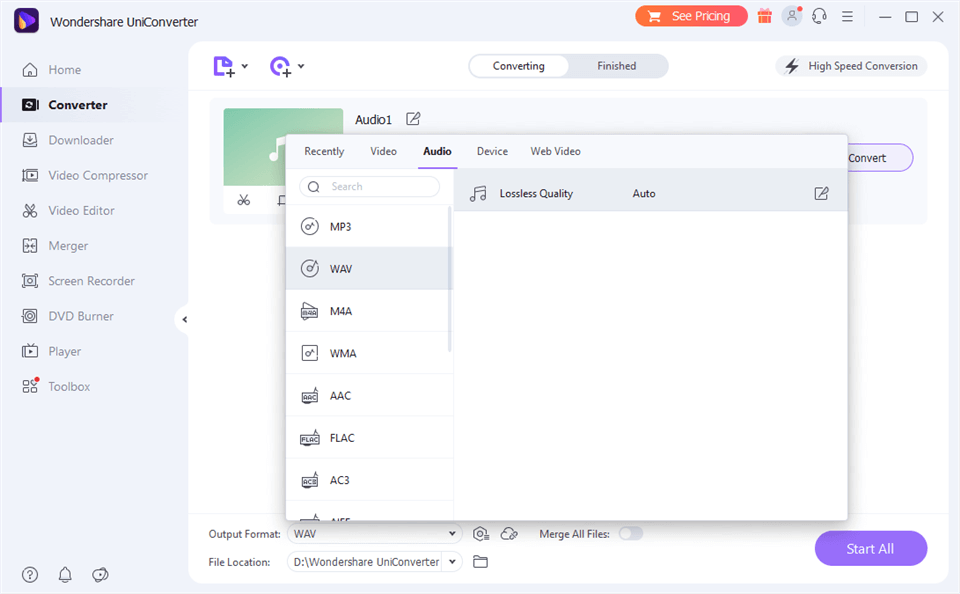Image resolution: width=960 pixels, height=594 pixels.
Task: Choose the WMA audio format
Action: click(x=369, y=353)
